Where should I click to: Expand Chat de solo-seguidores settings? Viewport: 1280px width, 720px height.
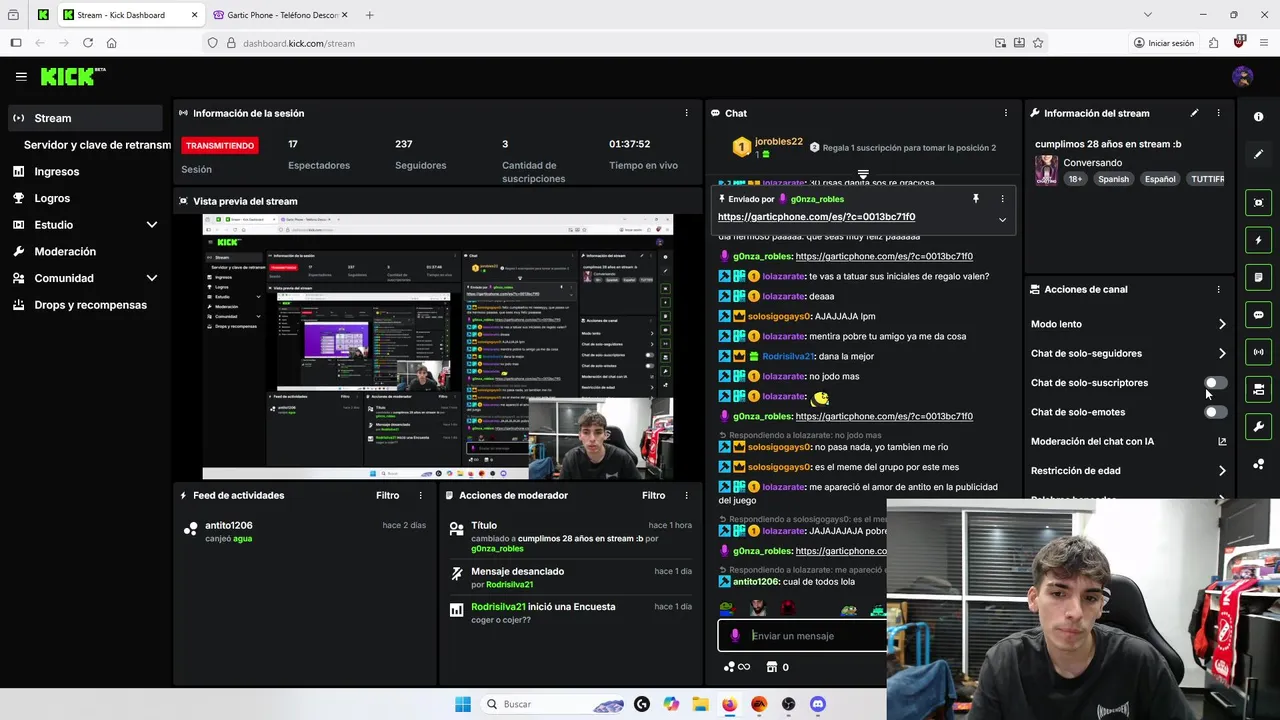1222,353
